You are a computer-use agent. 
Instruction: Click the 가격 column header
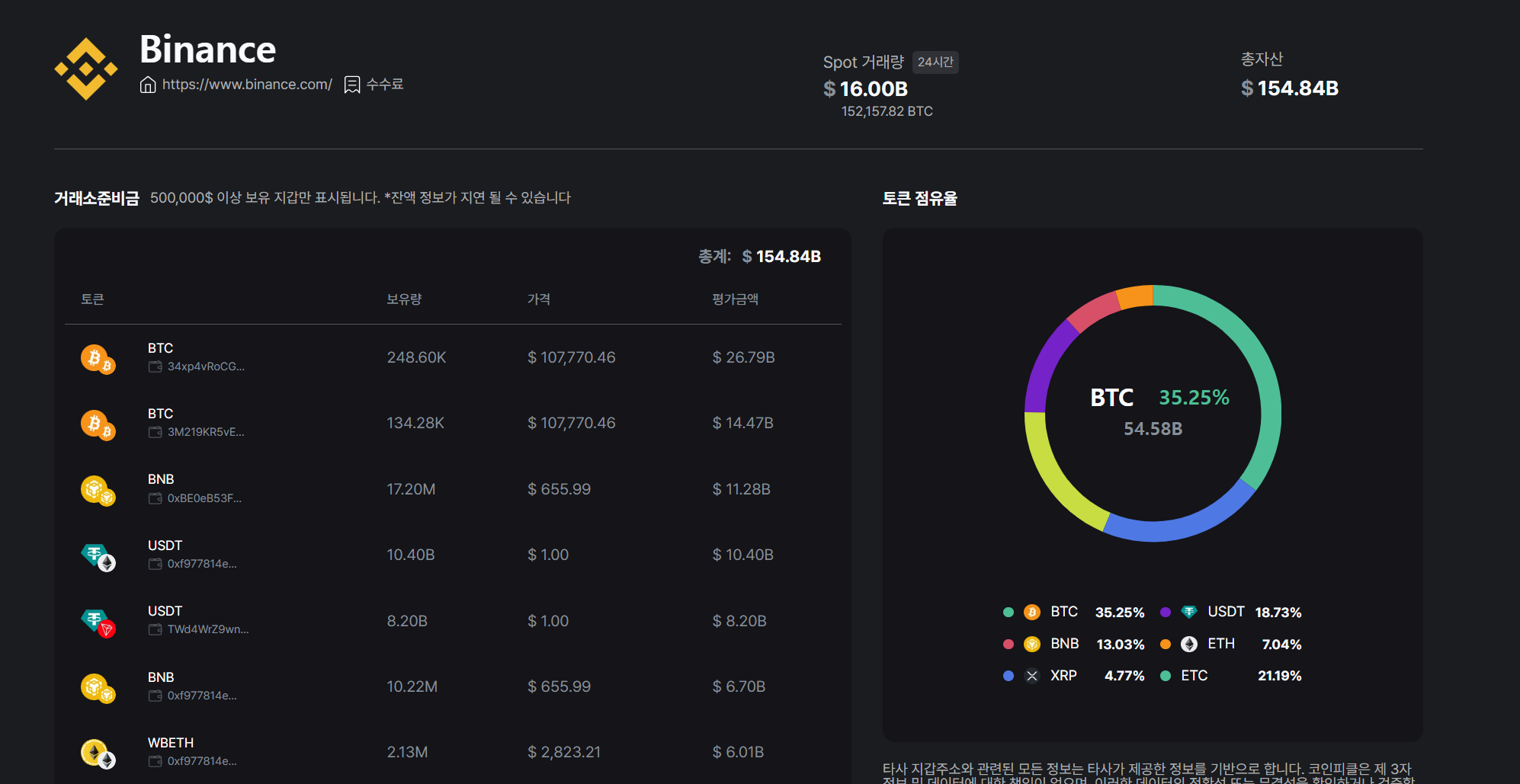[539, 299]
